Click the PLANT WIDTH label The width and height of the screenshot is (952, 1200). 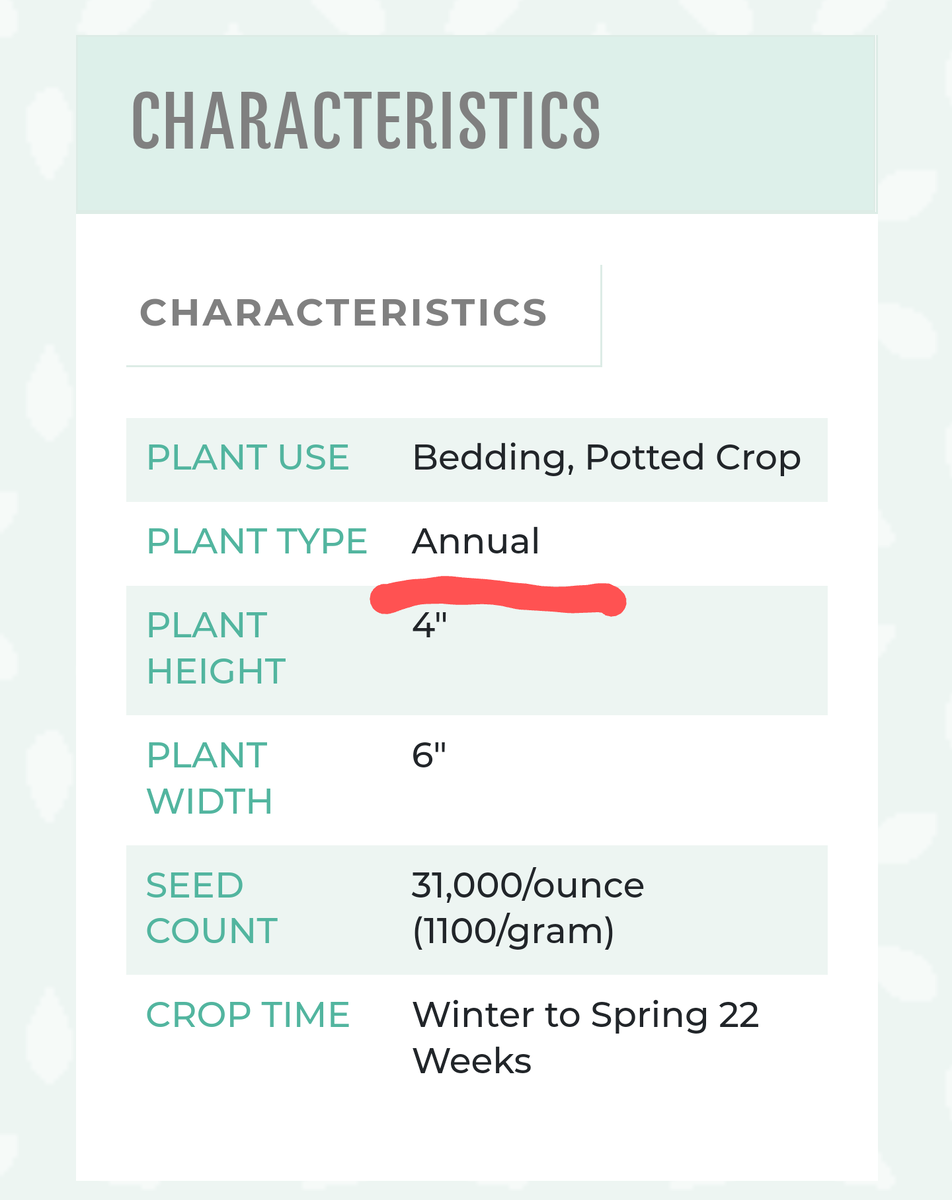pyautogui.click(x=210, y=778)
